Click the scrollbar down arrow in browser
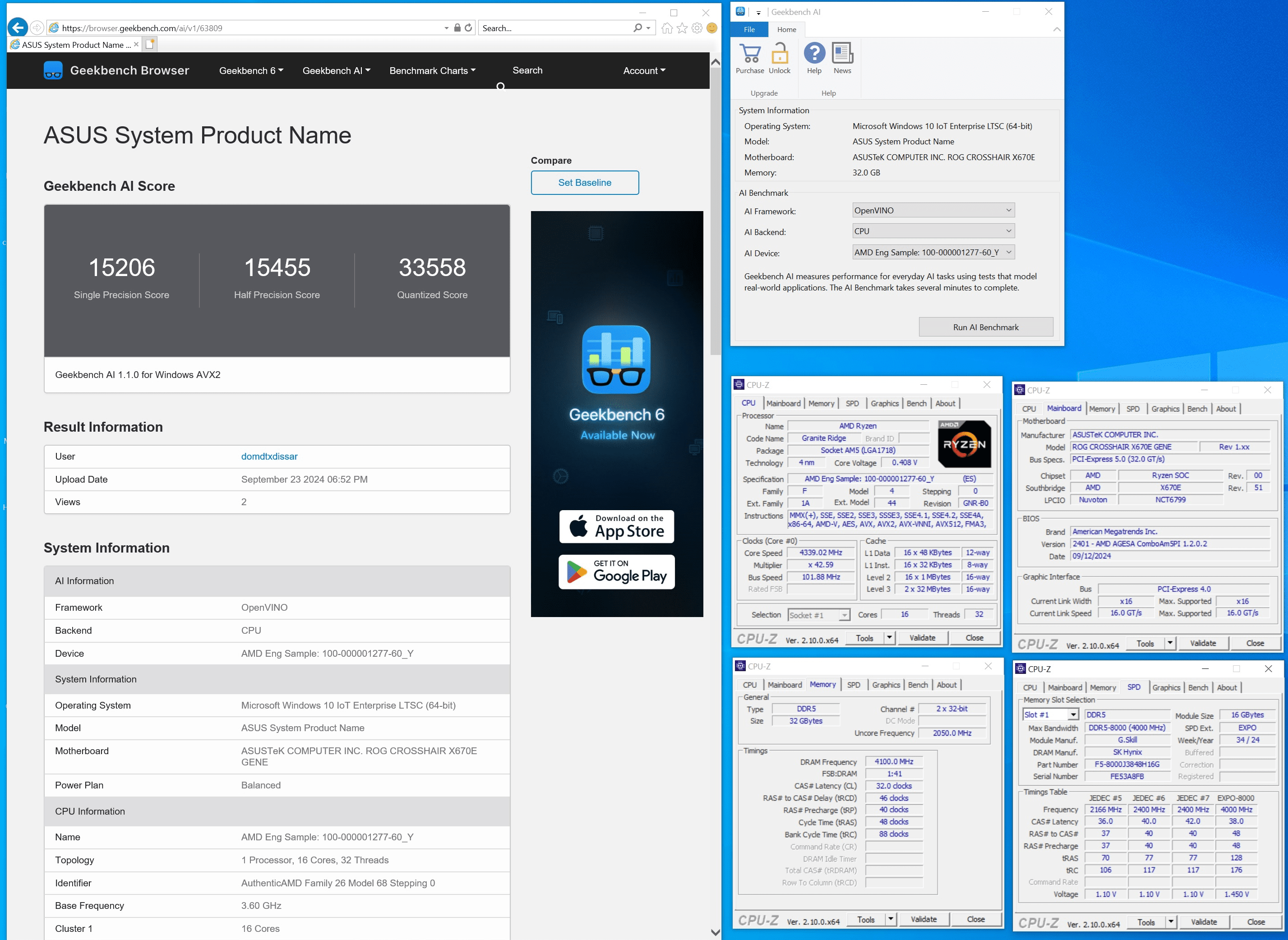The width and height of the screenshot is (1288, 940). [716, 932]
